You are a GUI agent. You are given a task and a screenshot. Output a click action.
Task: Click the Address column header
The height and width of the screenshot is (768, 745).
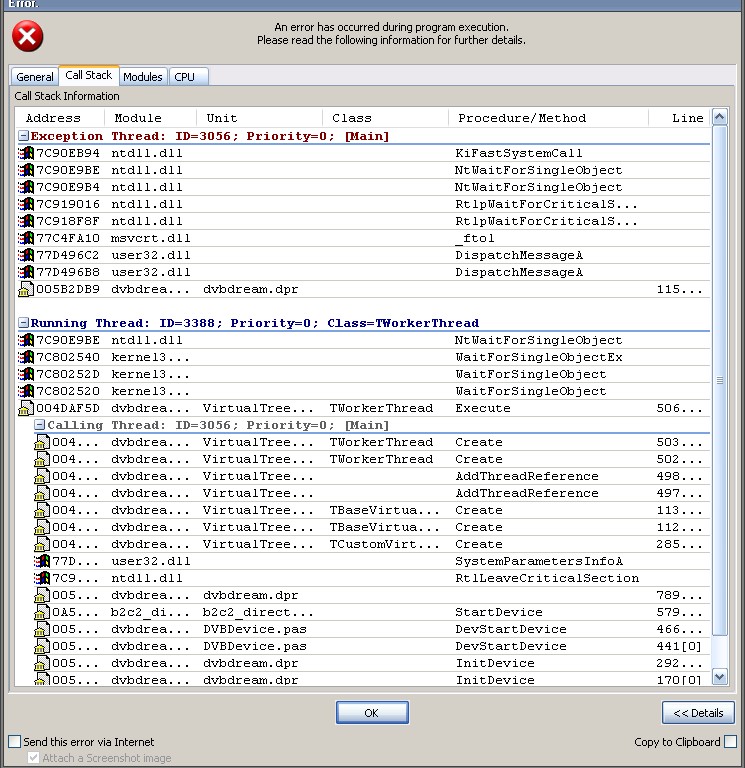pyautogui.click(x=60, y=118)
